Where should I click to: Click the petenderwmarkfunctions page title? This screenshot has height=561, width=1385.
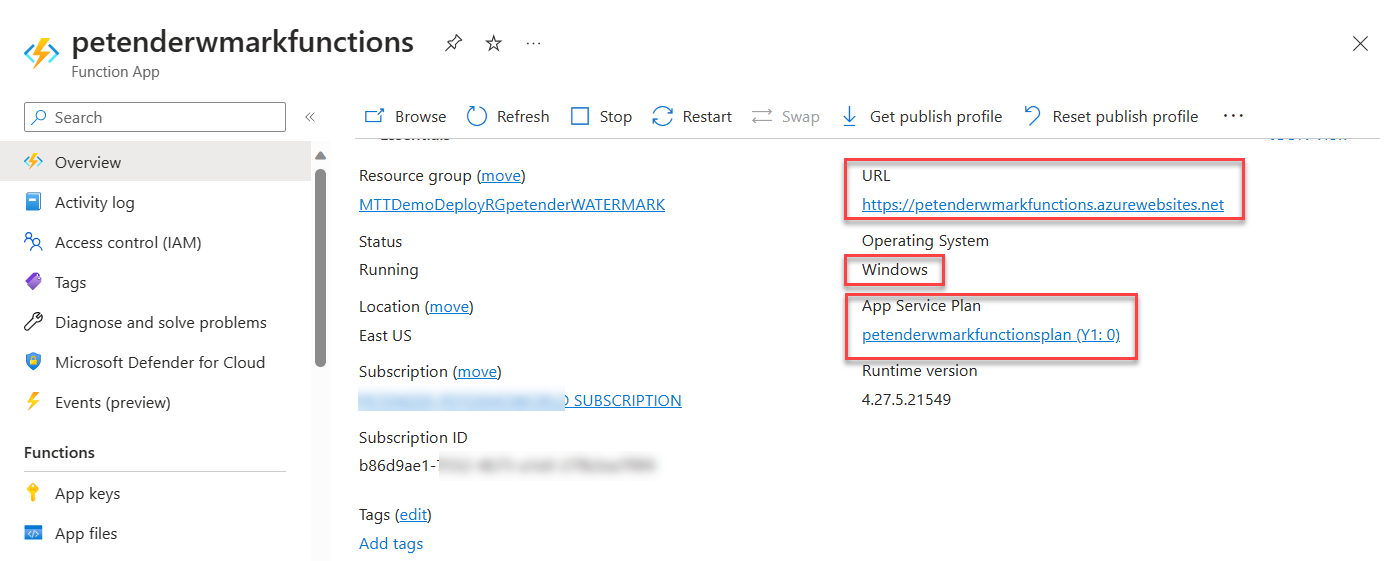coord(243,42)
